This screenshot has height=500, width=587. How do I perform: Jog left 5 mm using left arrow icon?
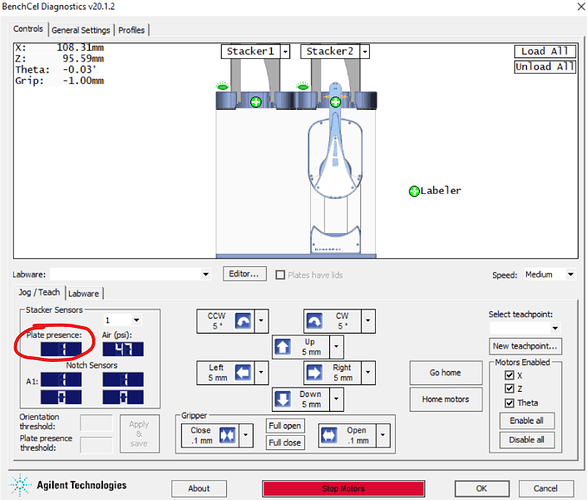tap(243, 372)
